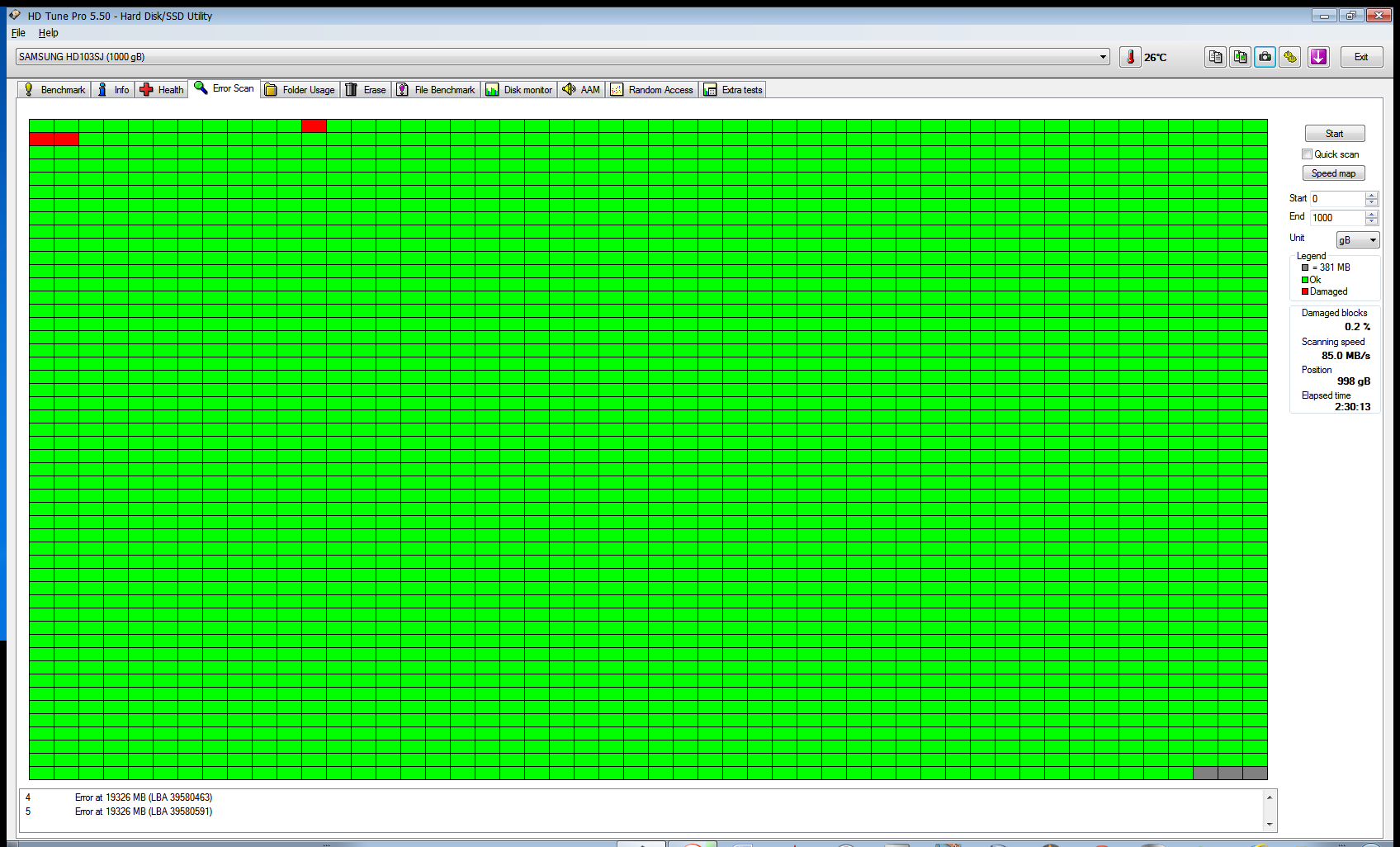Switch to the Benchmark tab

(x=54, y=90)
